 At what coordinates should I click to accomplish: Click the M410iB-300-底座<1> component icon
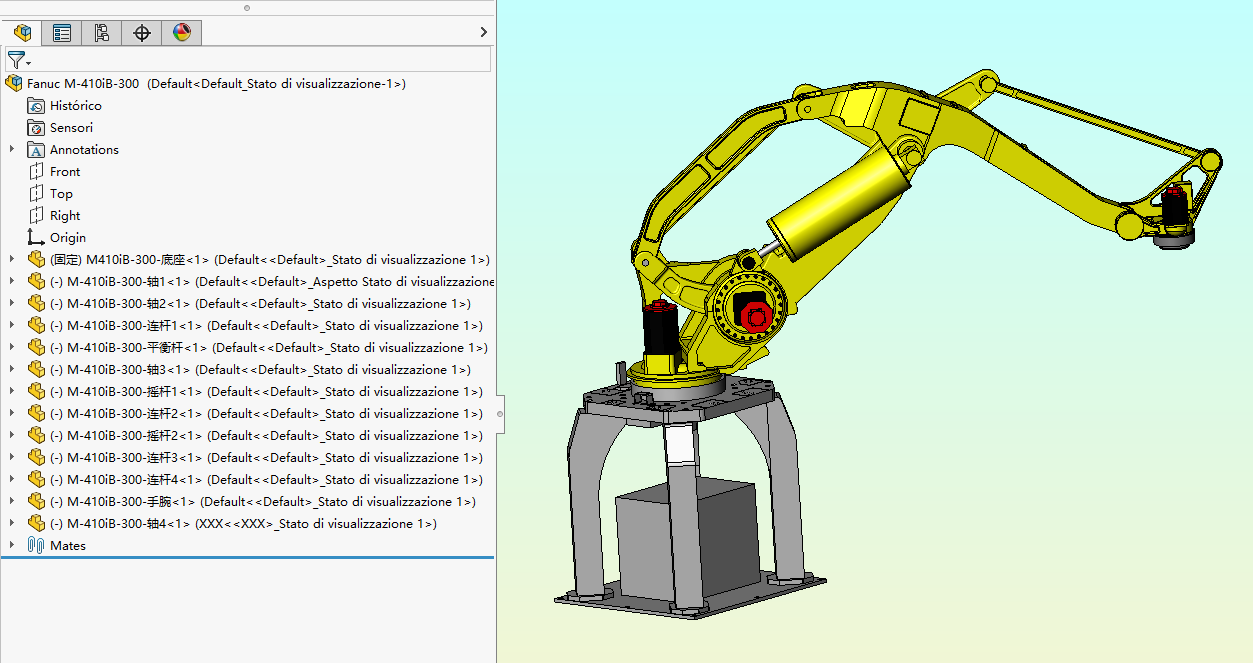36,260
